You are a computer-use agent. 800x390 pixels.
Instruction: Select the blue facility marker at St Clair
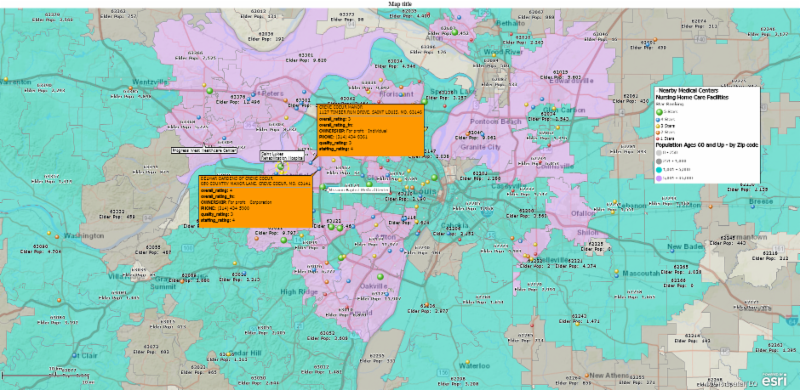tap(75, 355)
